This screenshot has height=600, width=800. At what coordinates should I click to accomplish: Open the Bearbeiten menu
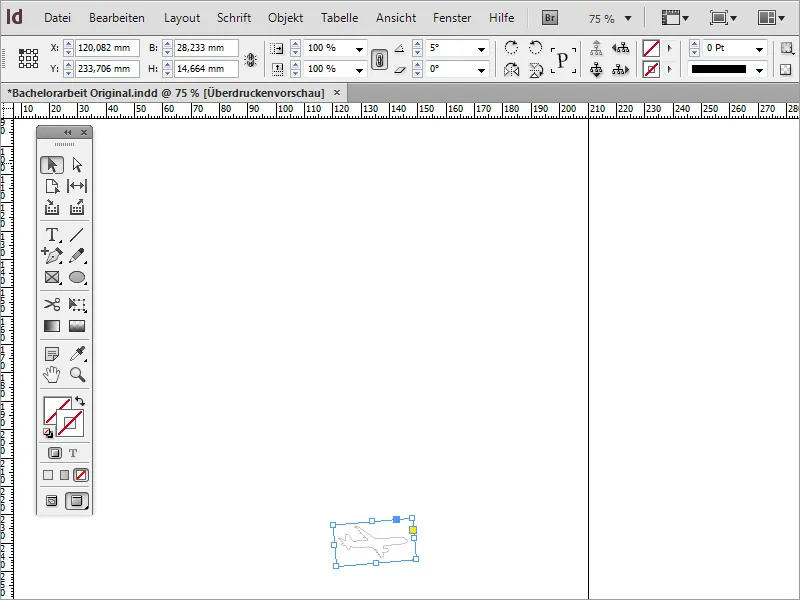click(x=117, y=18)
